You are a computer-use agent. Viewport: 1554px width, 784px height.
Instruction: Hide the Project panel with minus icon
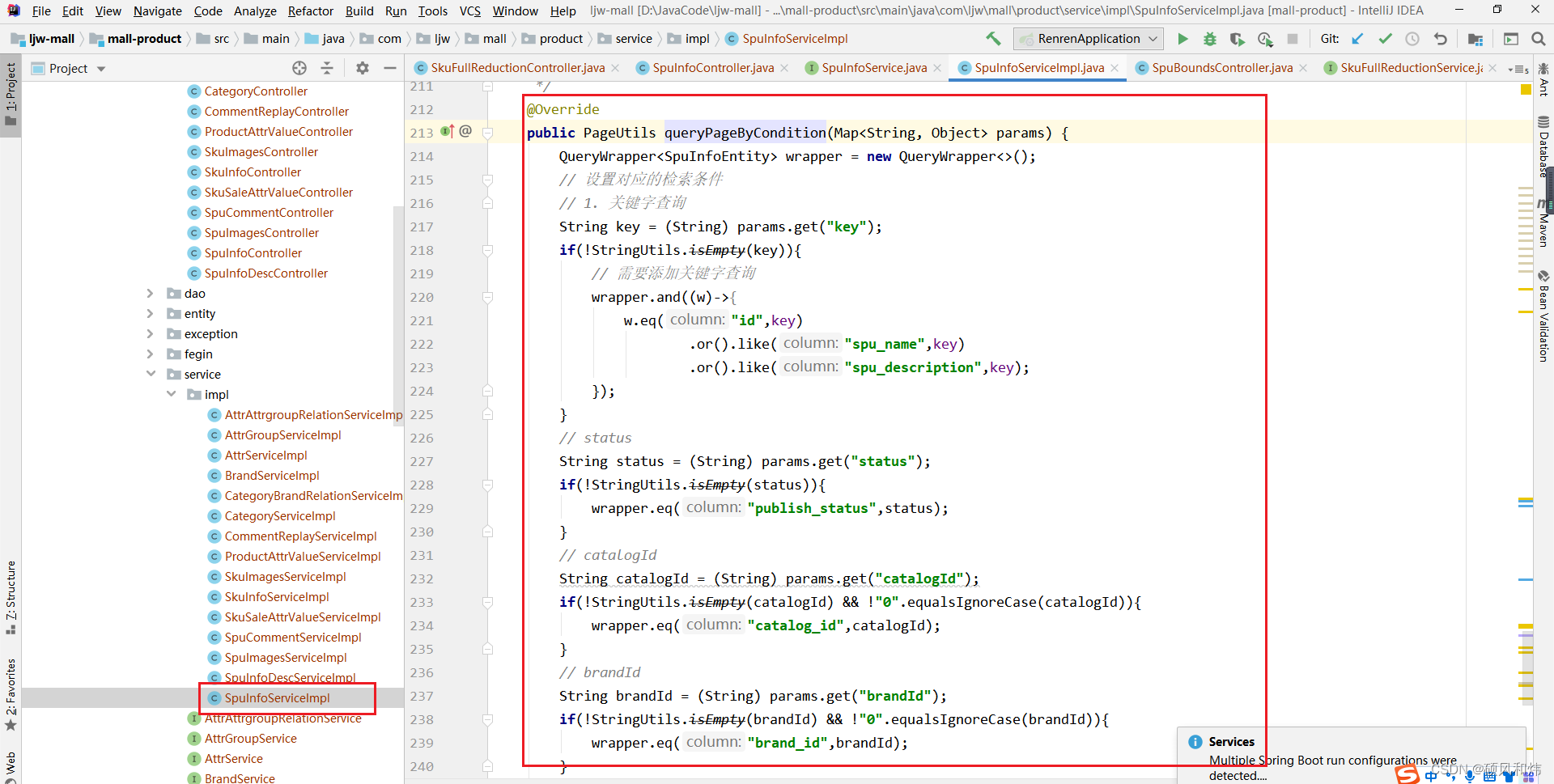tap(390, 68)
